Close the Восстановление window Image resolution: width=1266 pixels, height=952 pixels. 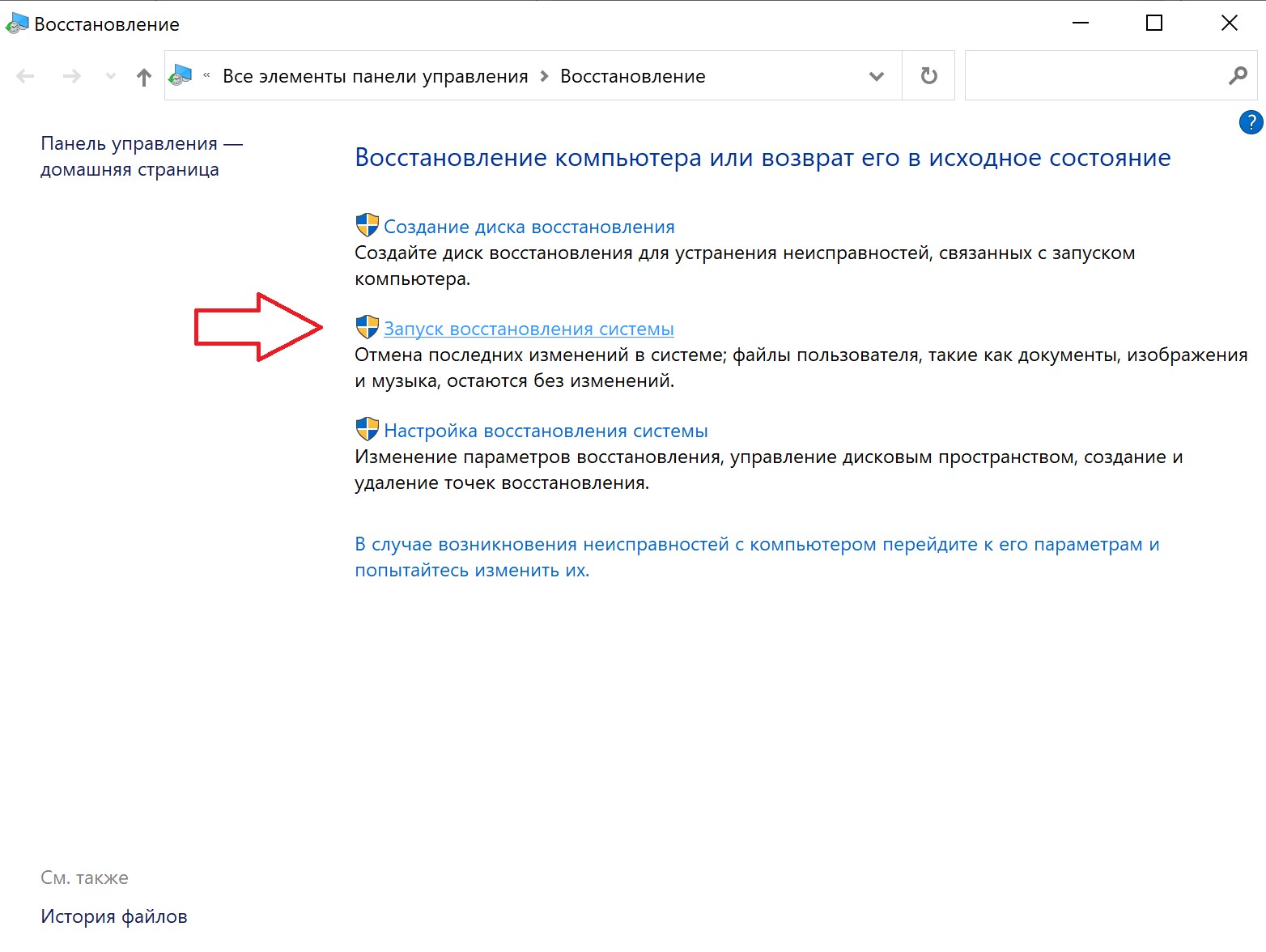(1229, 23)
